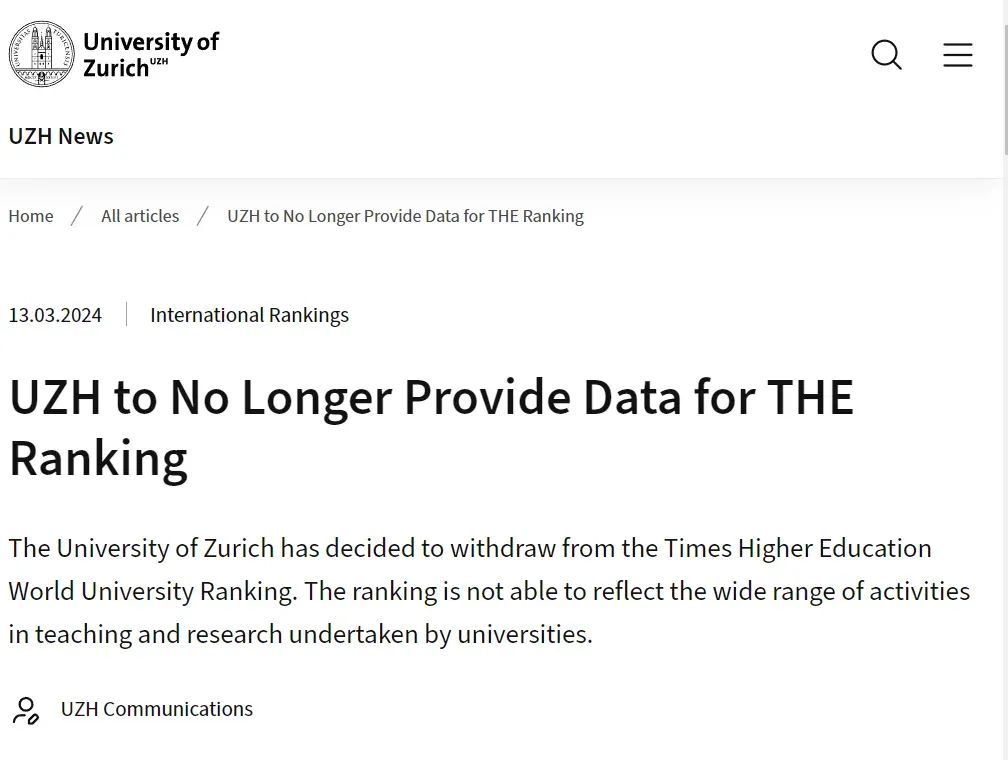This screenshot has height=760, width=1008.
Task: Click slash separator after All articles
Action: (203, 216)
